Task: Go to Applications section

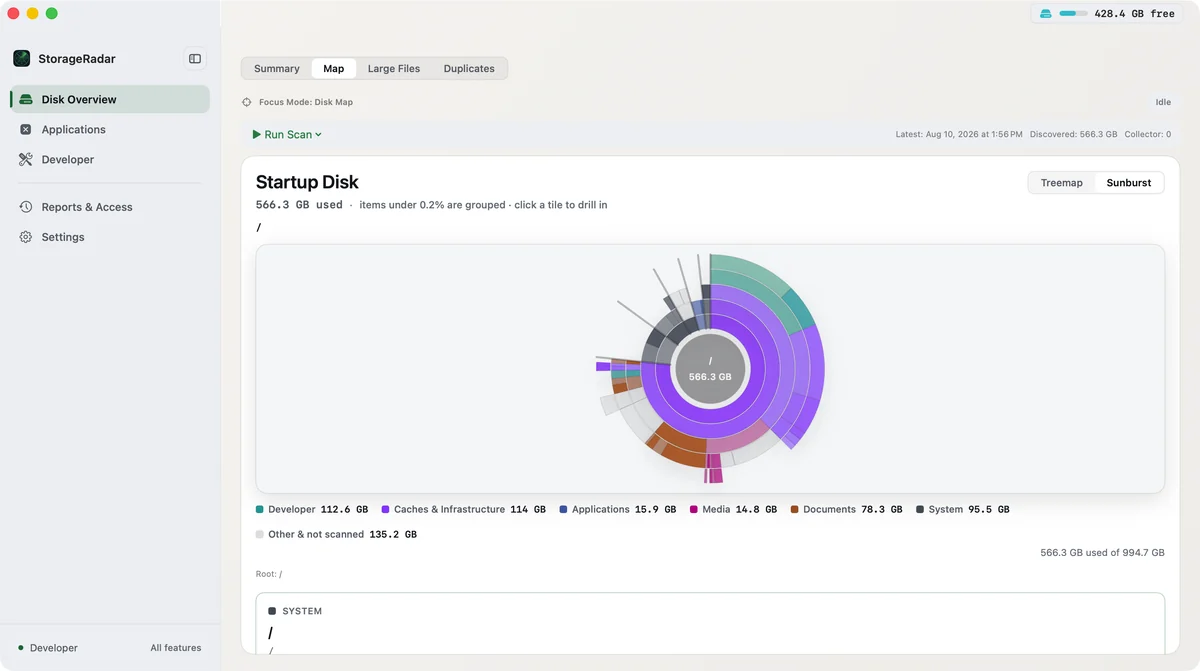Action: (110, 129)
